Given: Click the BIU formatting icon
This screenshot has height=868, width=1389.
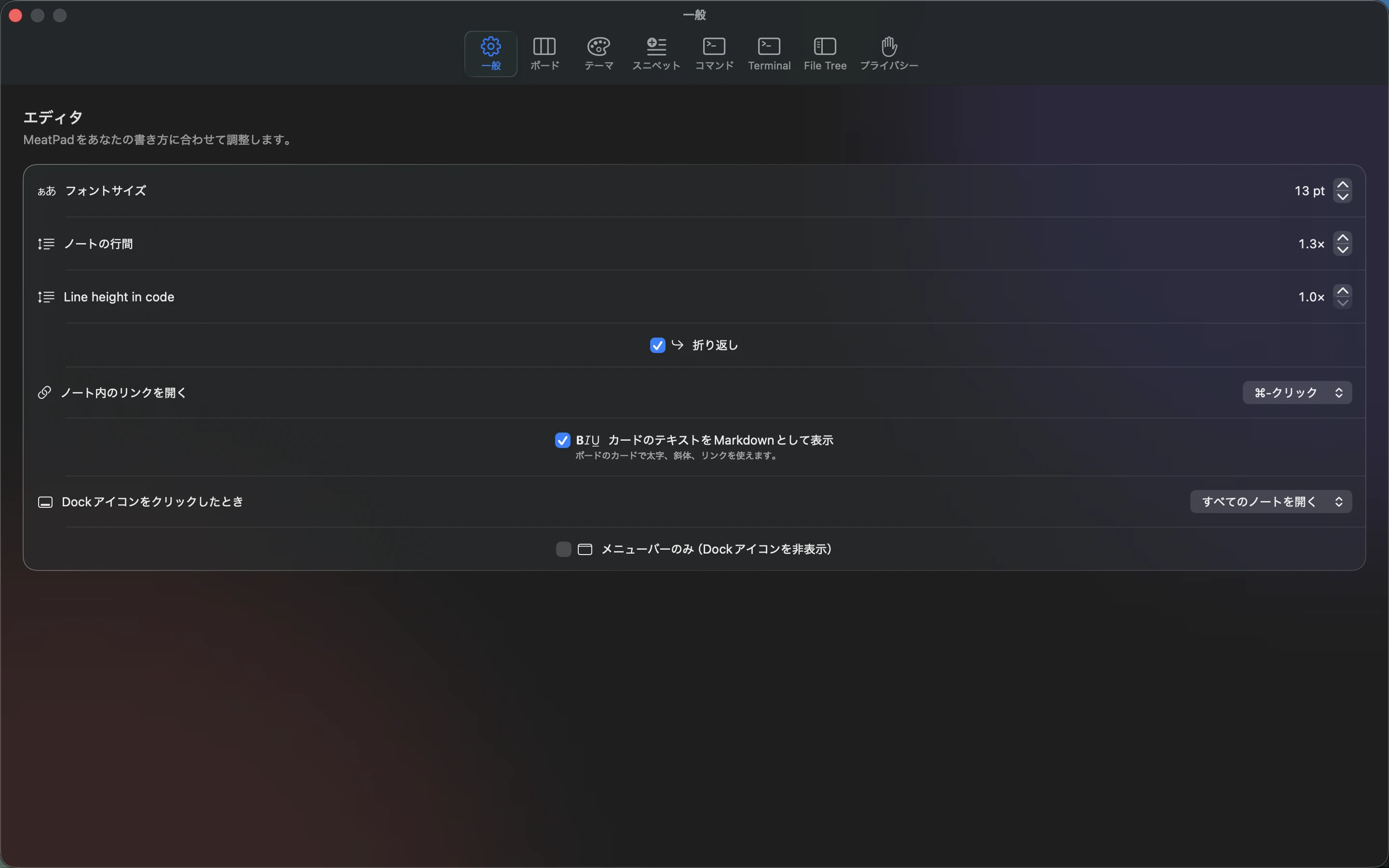Looking at the screenshot, I should pos(588,440).
